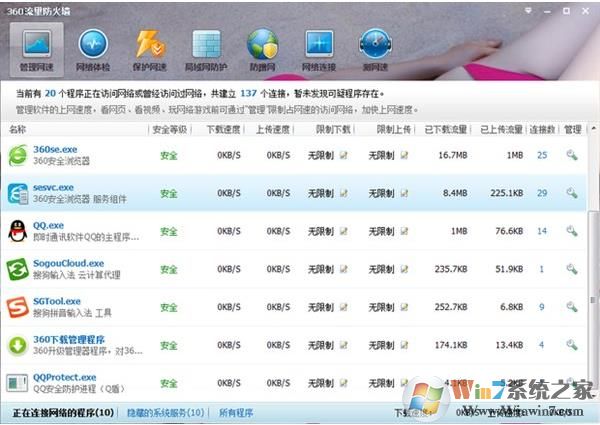The width and height of the screenshot is (600, 425).
Task: Click the sesvc.exe service component icon
Action: (x=18, y=193)
